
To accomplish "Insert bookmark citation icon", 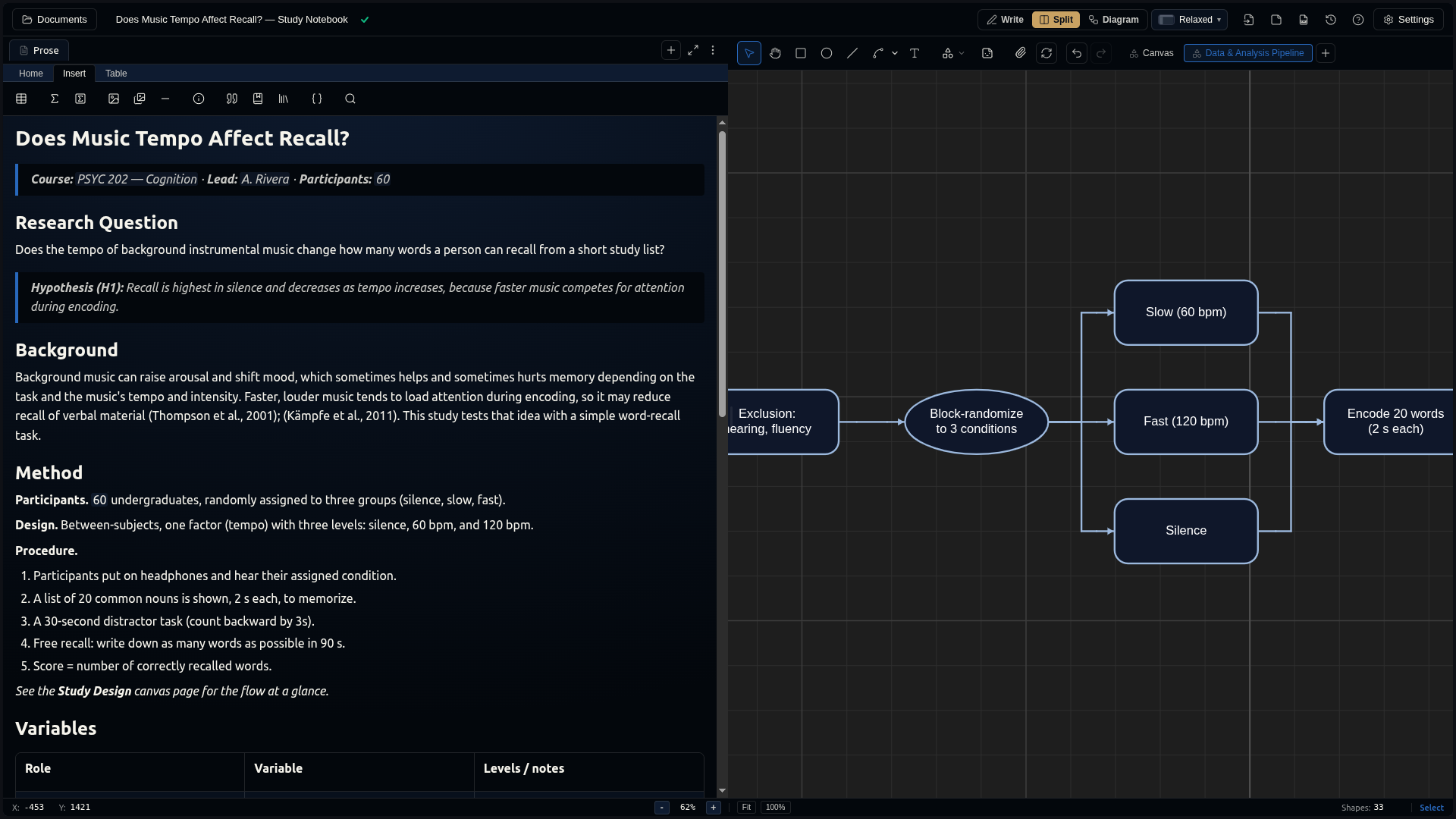I will (x=258, y=99).
